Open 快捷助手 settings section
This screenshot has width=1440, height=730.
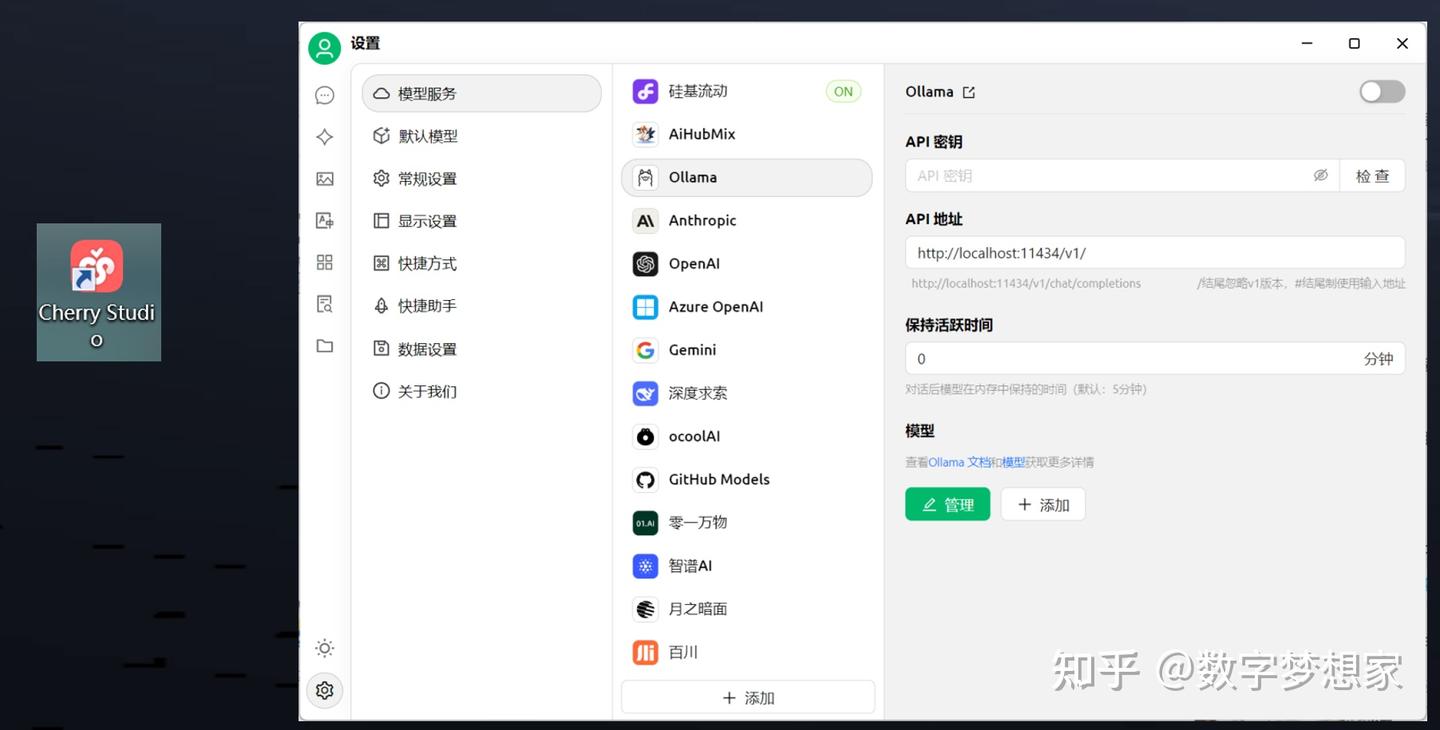coord(481,306)
